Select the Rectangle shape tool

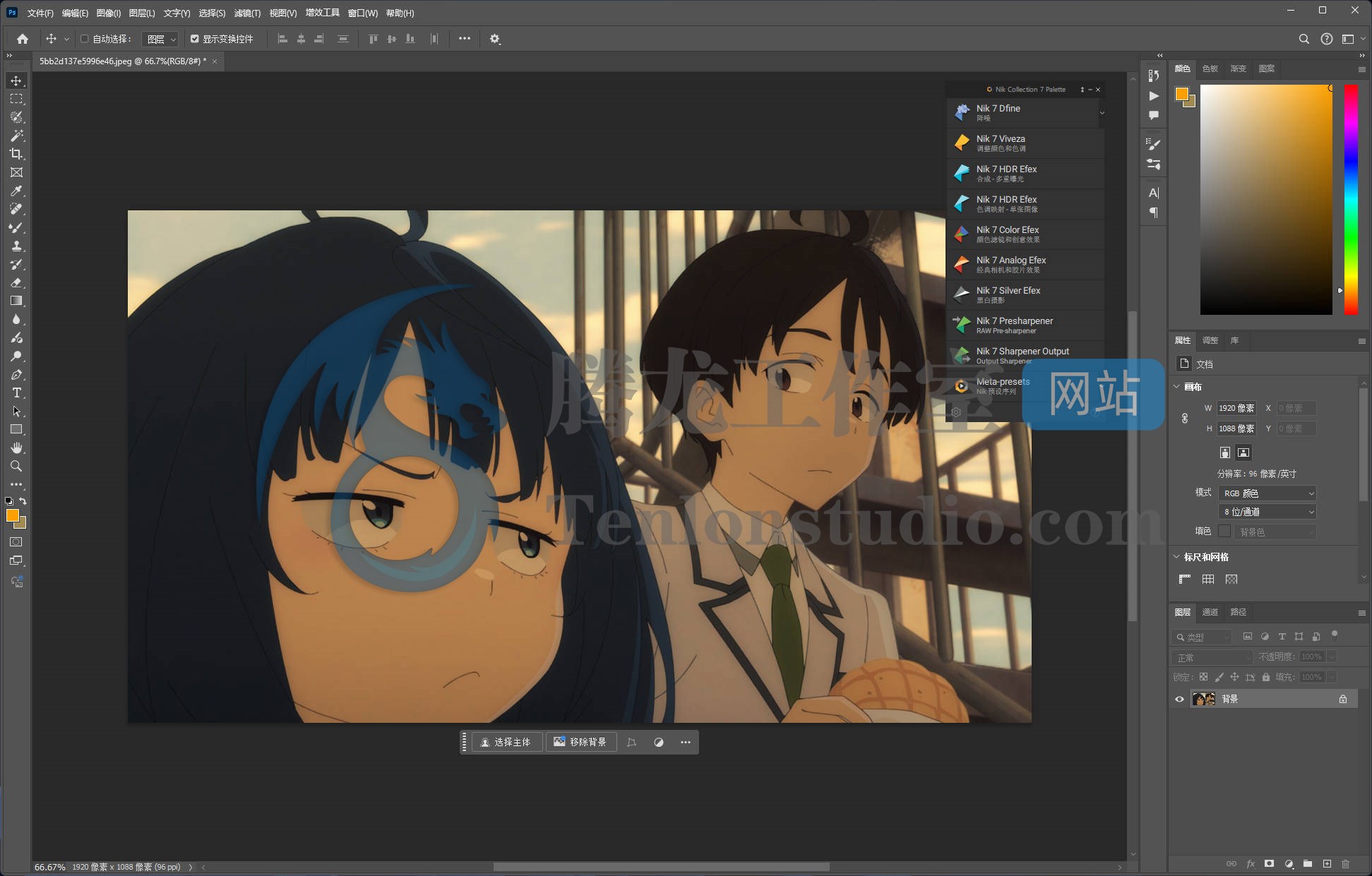(16, 429)
